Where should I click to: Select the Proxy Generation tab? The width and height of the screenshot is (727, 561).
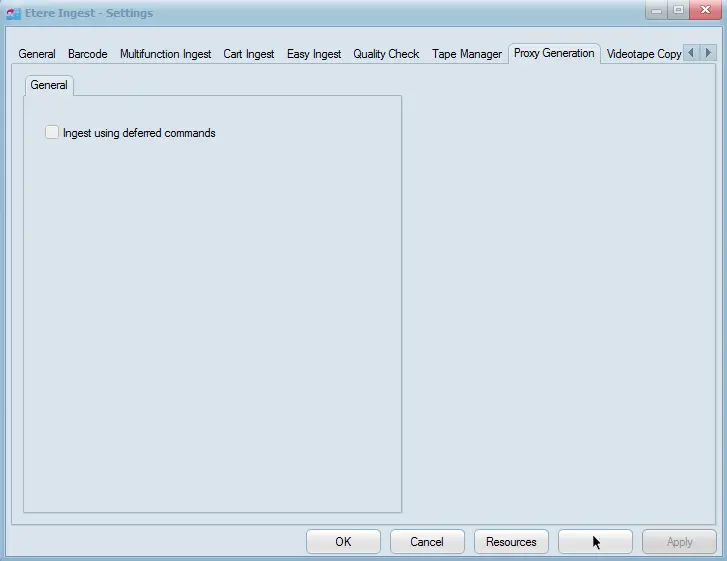[554, 53]
